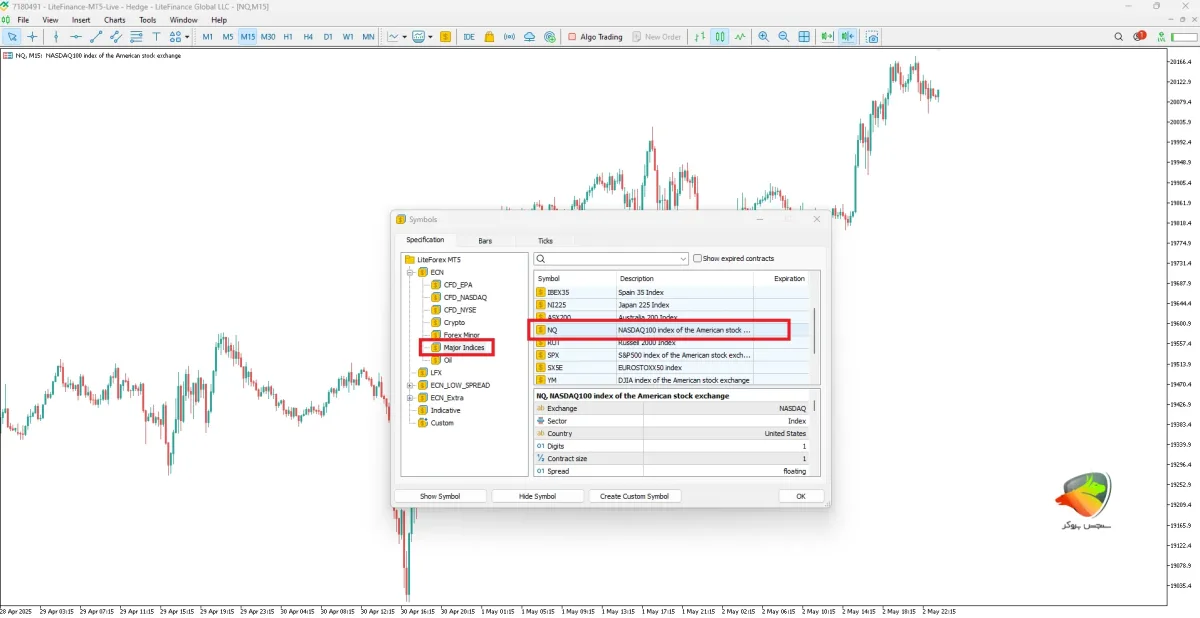Open the File menu

tap(23, 20)
